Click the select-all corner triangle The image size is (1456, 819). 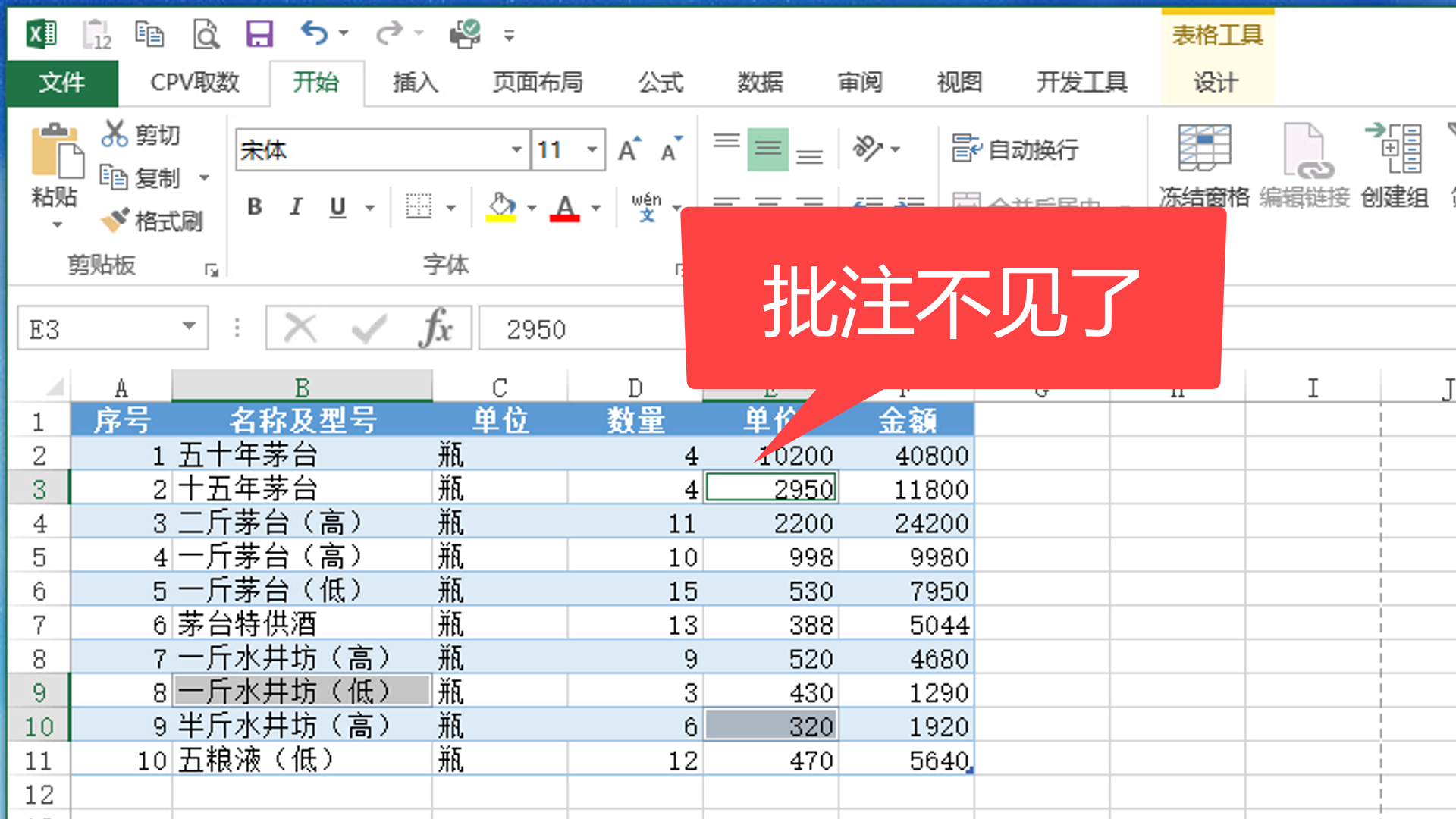[55, 387]
